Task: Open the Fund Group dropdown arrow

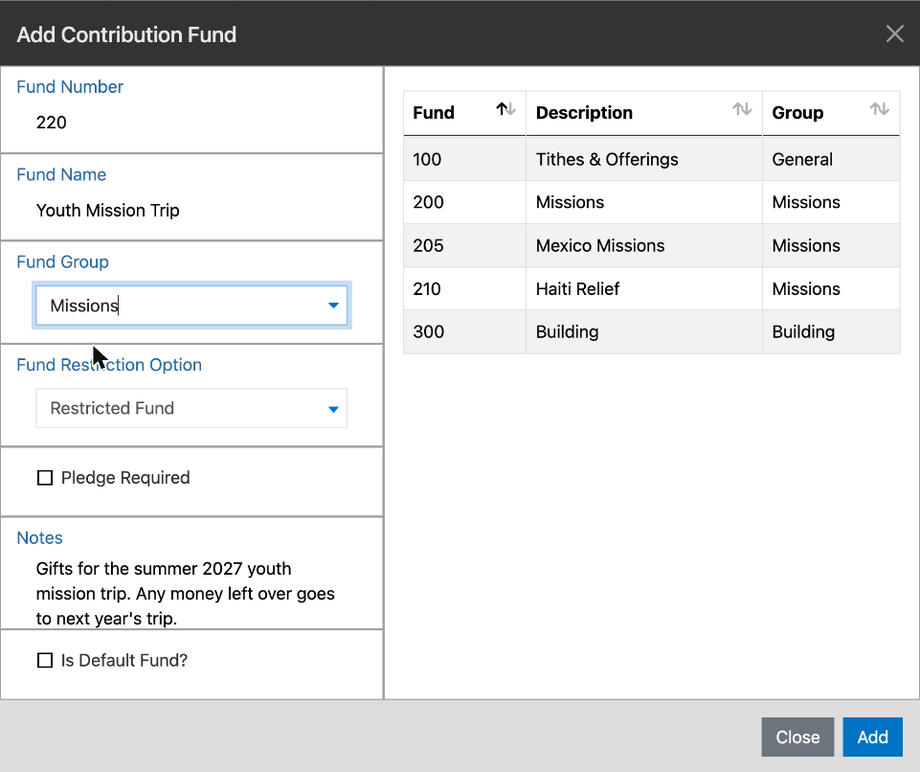Action: [x=333, y=305]
